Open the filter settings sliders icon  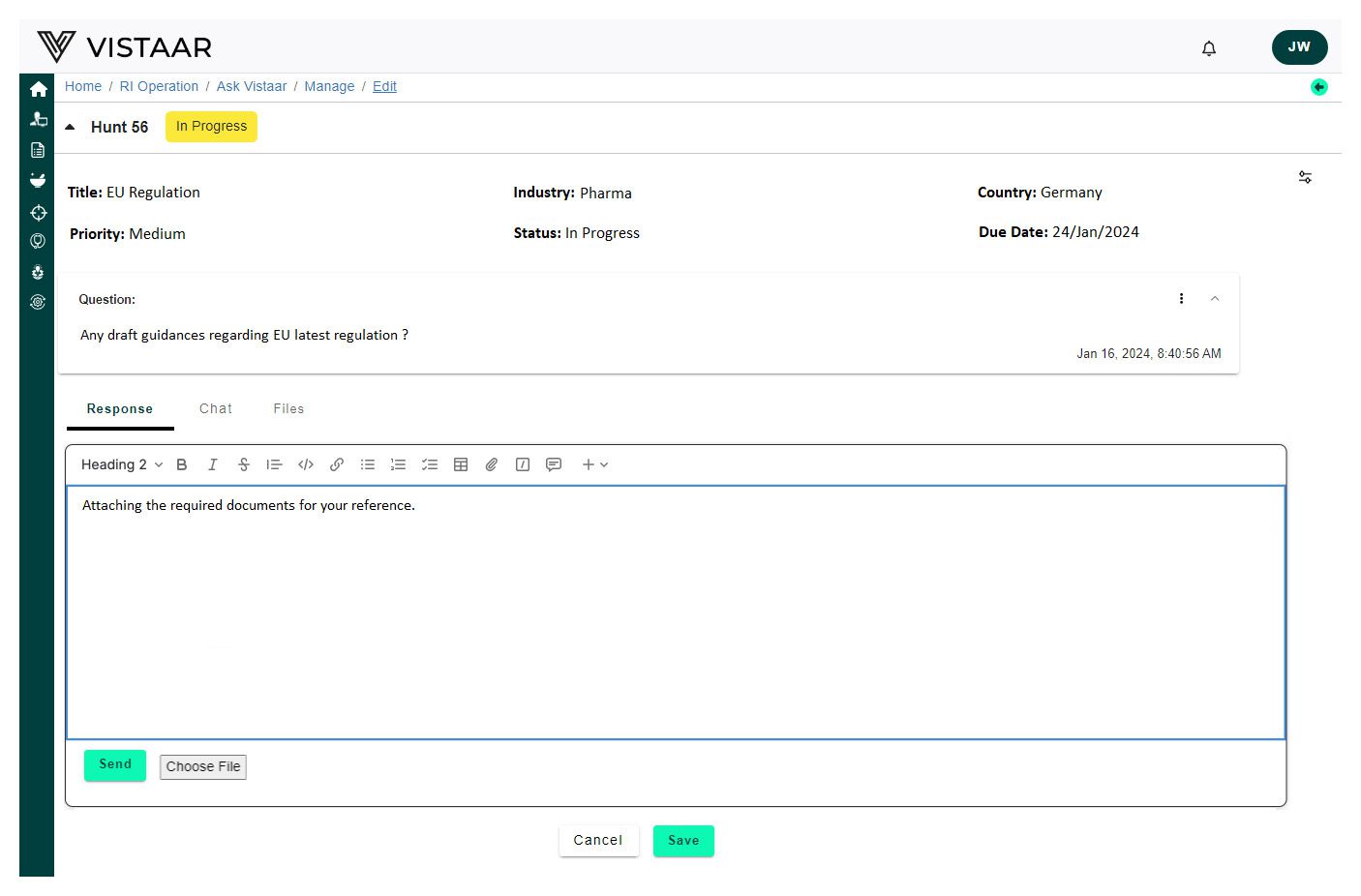(1305, 177)
